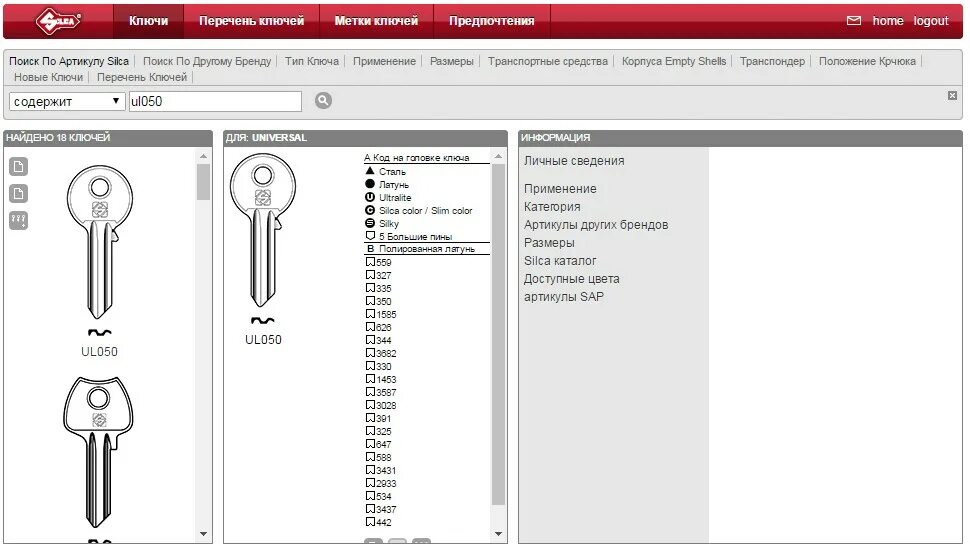The image size is (970, 546).
Task: Click the up arrow of the UNIVERSAL panel scrollbar
Action: tap(499, 156)
